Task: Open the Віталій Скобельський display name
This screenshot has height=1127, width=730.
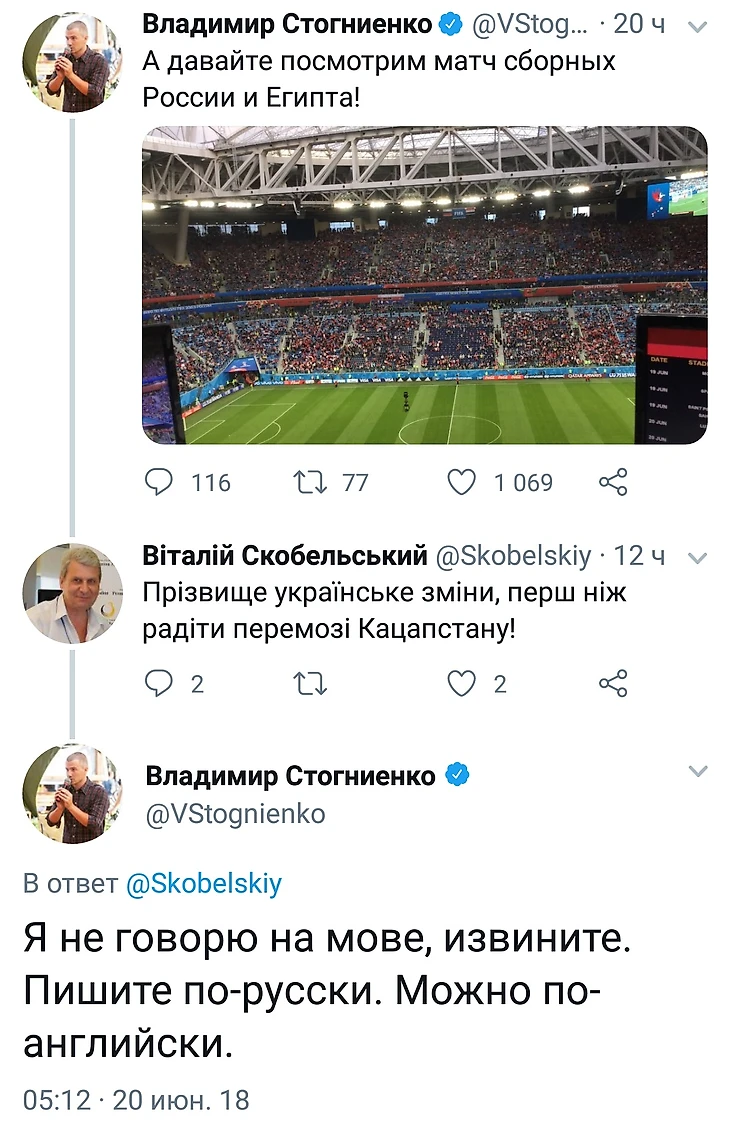Action: click(286, 555)
